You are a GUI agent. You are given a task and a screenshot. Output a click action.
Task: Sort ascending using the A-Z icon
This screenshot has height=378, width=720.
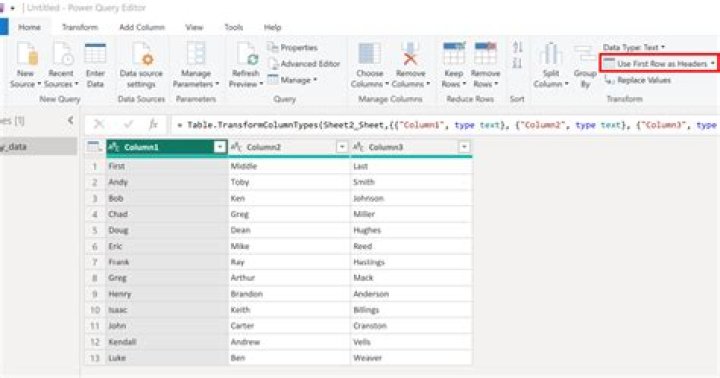click(518, 47)
